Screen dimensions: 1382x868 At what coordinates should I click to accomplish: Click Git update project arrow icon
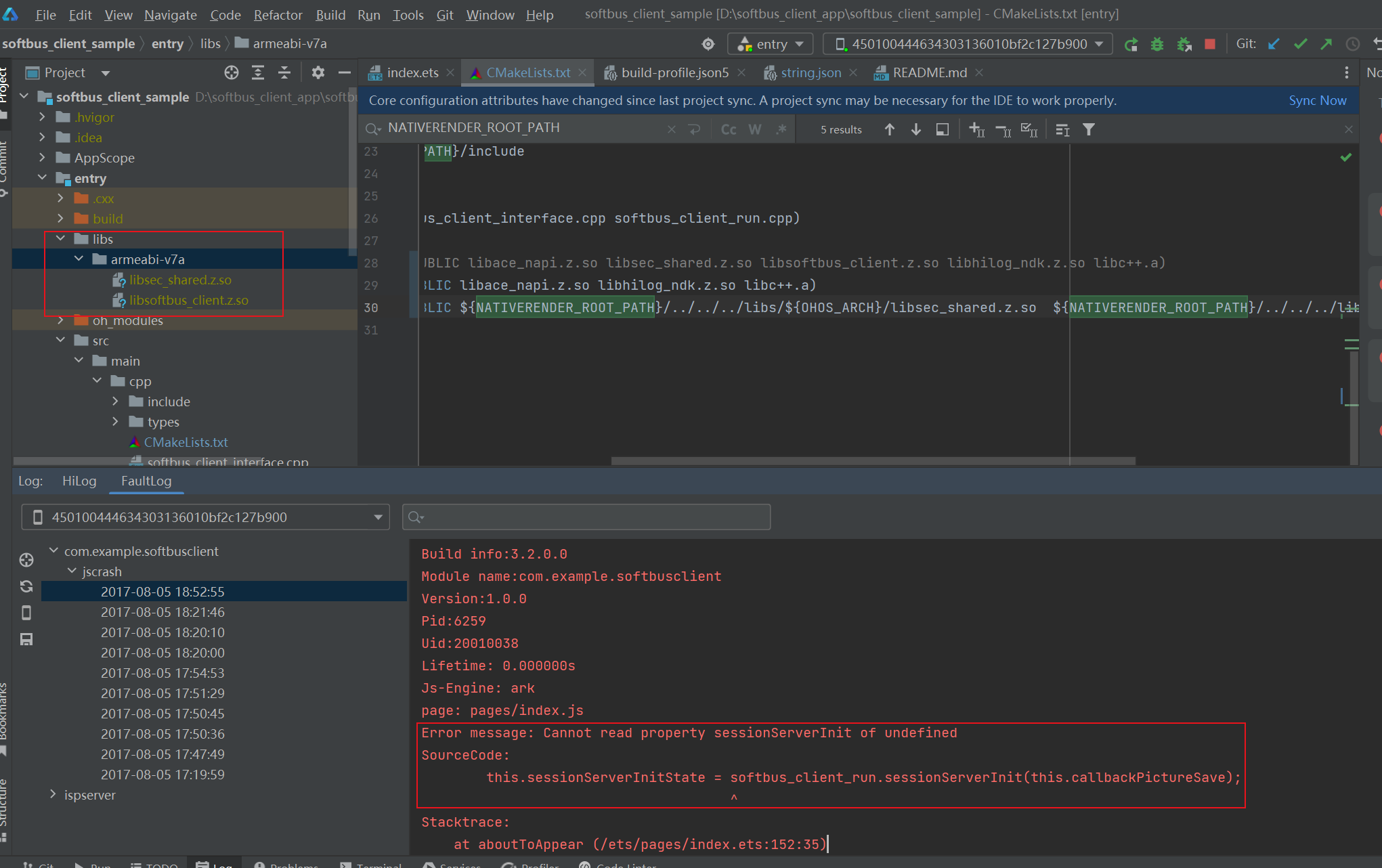click(x=1274, y=44)
